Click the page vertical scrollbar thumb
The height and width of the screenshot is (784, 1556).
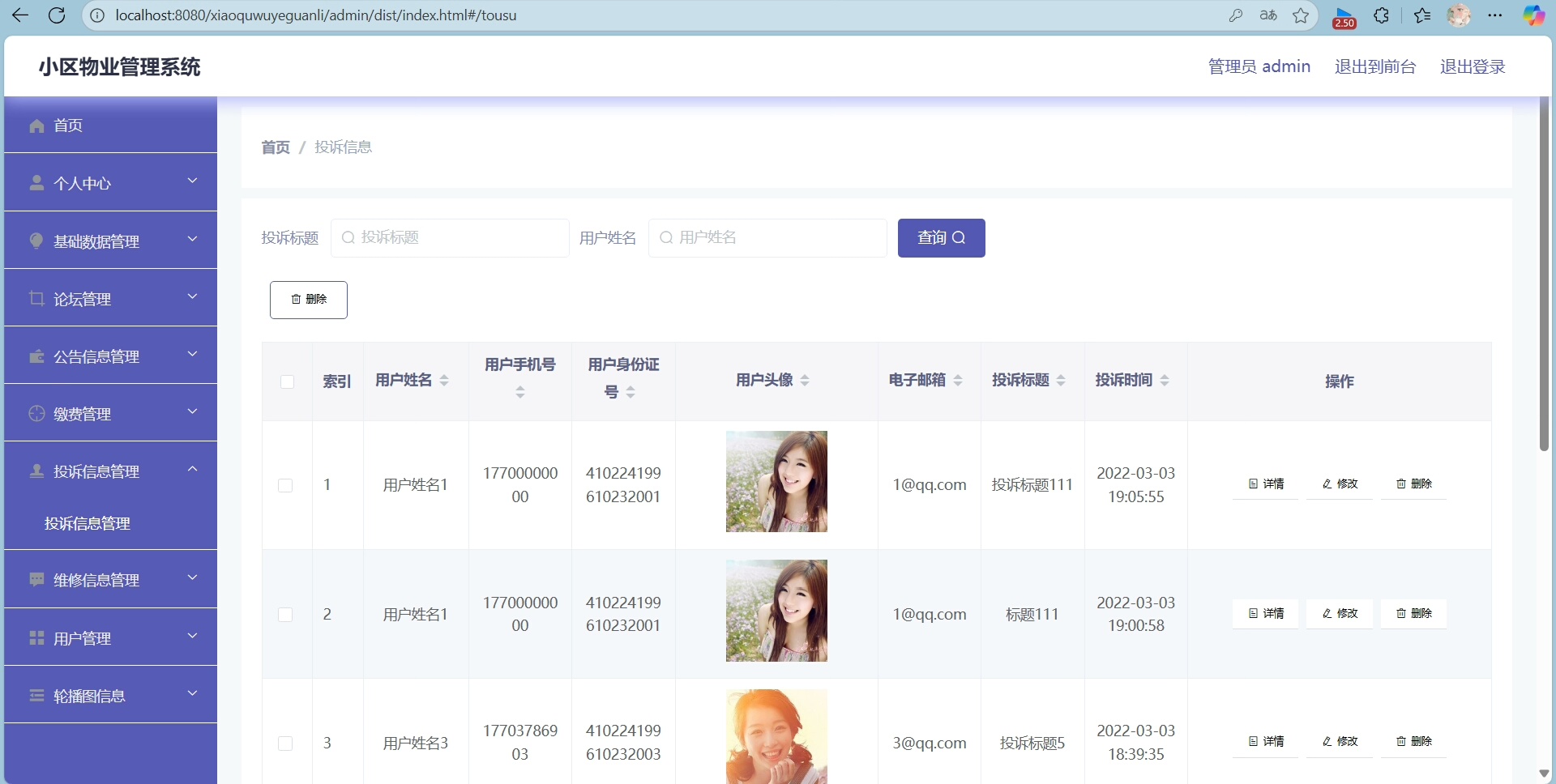tap(1544, 275)
